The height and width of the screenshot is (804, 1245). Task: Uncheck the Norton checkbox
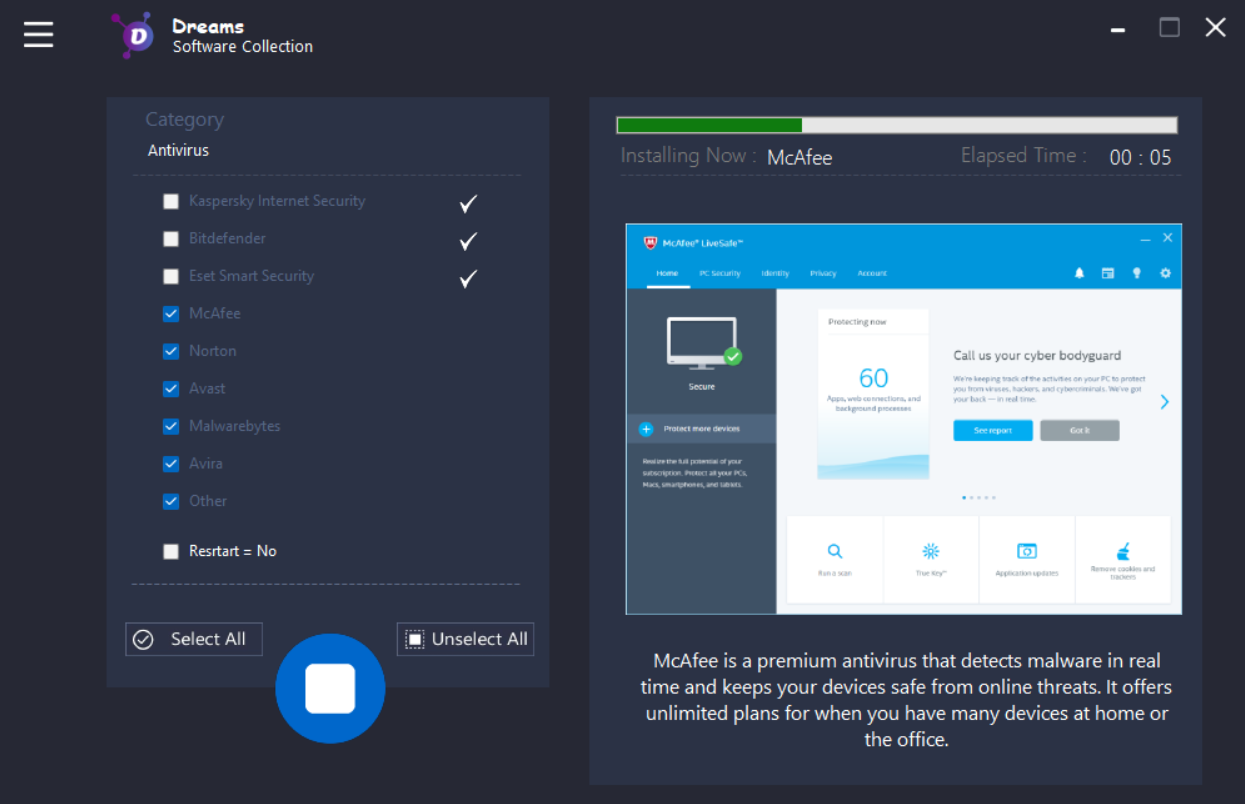[171, 351]
